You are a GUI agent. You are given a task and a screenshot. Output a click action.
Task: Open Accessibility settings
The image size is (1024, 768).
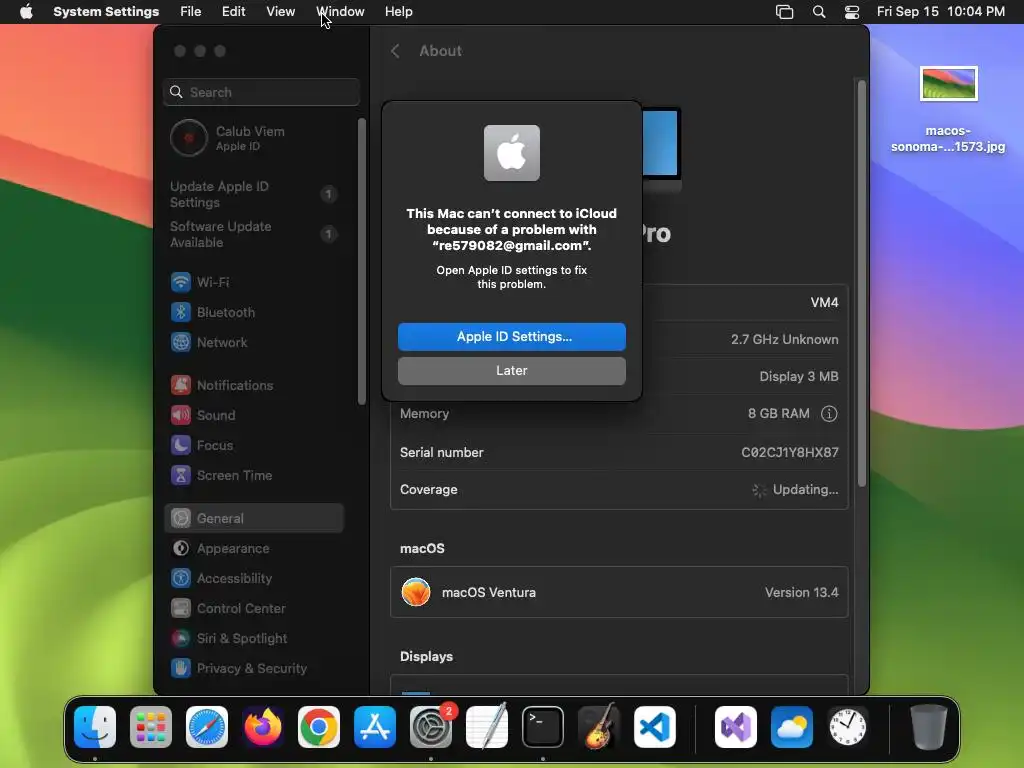click(x=255, y=579)
